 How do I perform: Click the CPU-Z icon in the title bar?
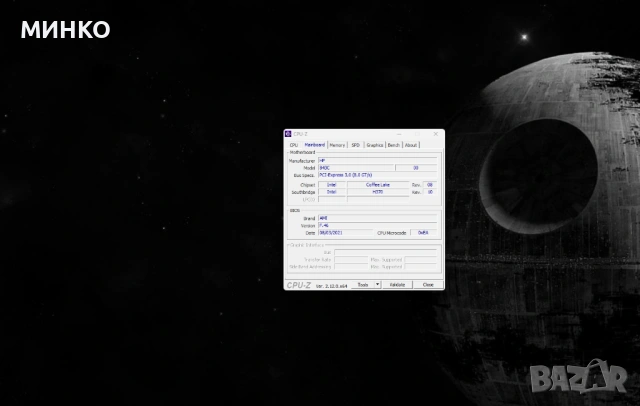tap(288, 134)
